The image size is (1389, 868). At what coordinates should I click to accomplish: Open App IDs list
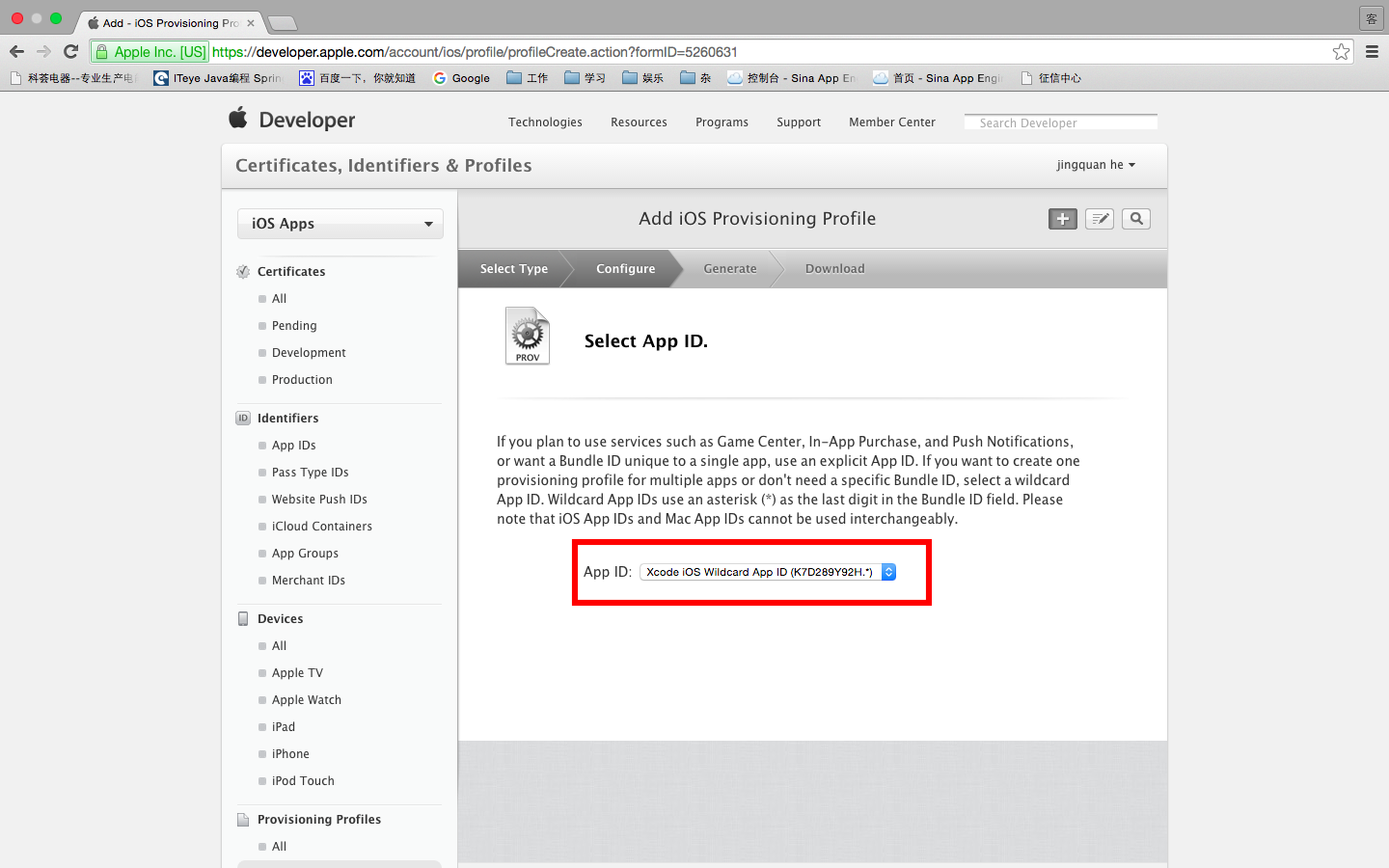point(294,446)
